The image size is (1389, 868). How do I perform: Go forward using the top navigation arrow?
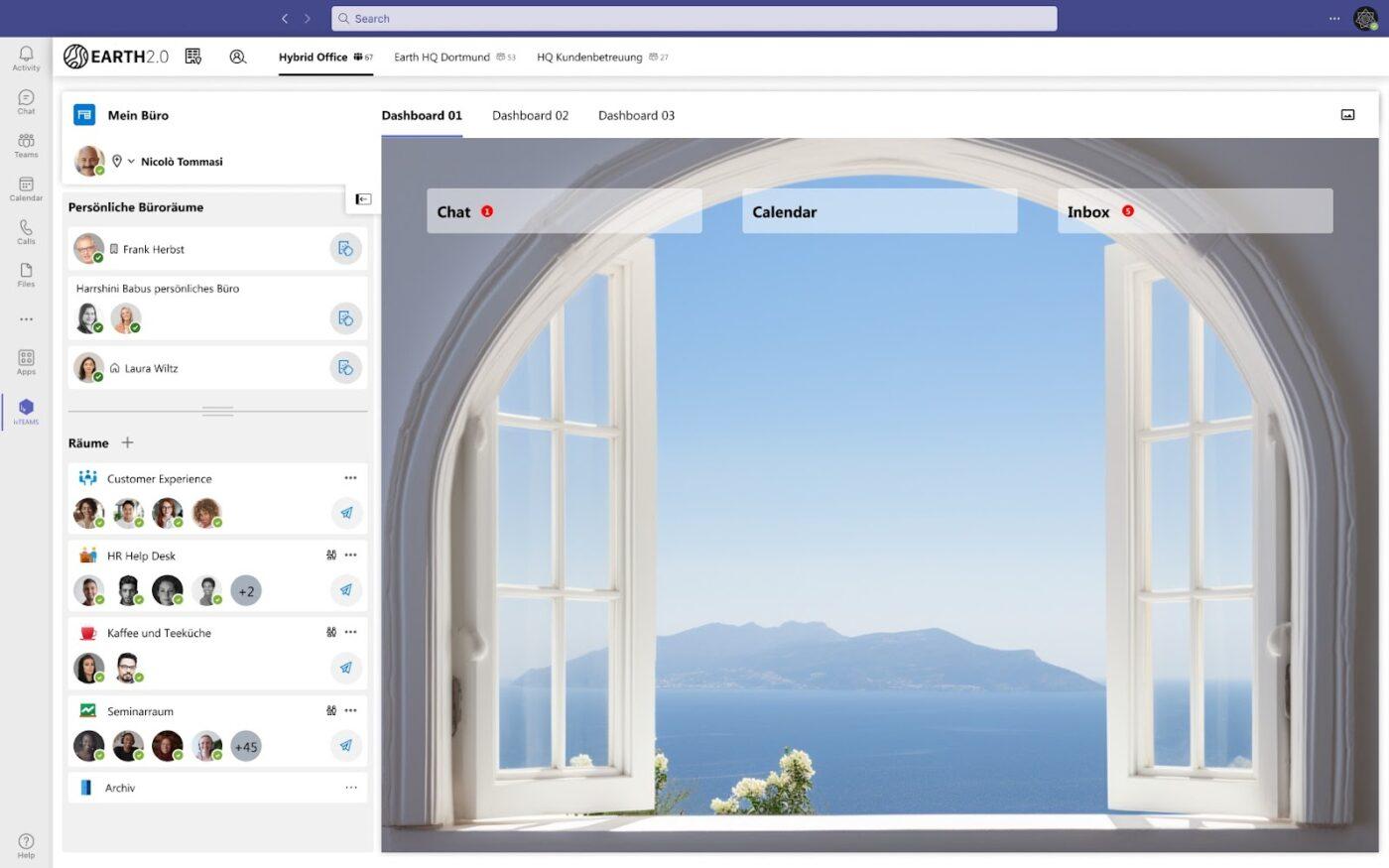[308, 18]
